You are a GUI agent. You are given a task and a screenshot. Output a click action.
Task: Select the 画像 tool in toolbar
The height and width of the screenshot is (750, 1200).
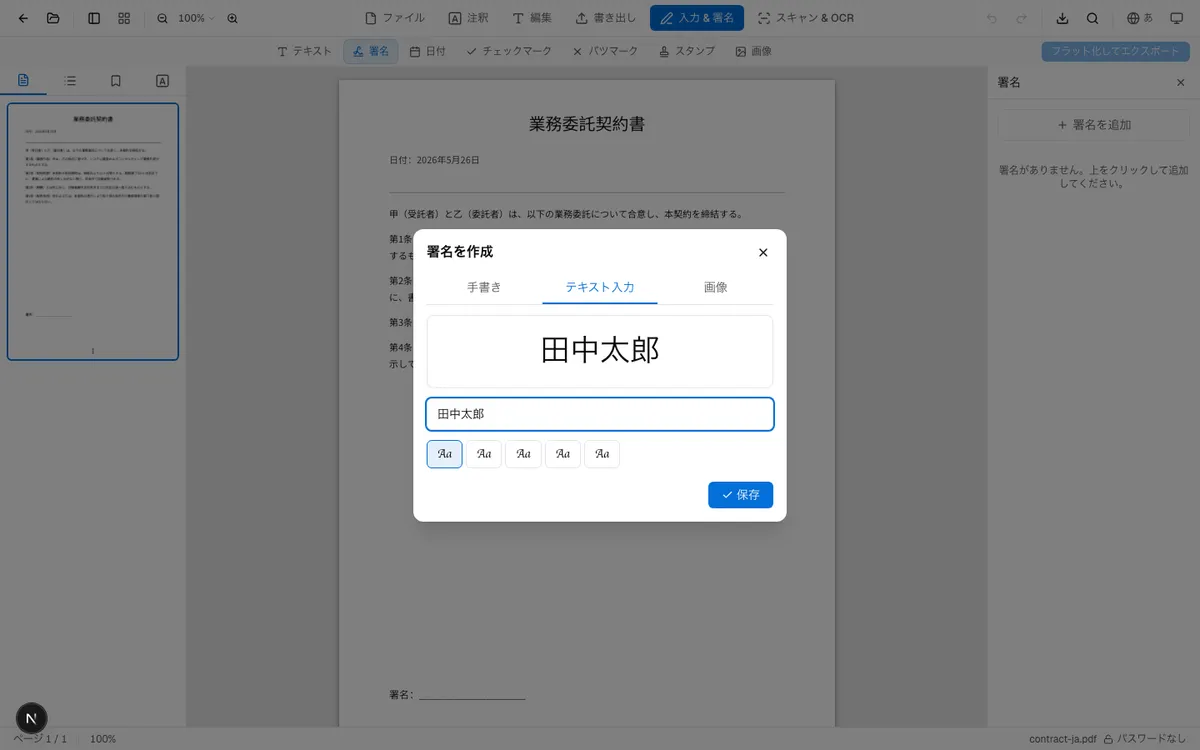pyautogui.click(x=754, y=51)
